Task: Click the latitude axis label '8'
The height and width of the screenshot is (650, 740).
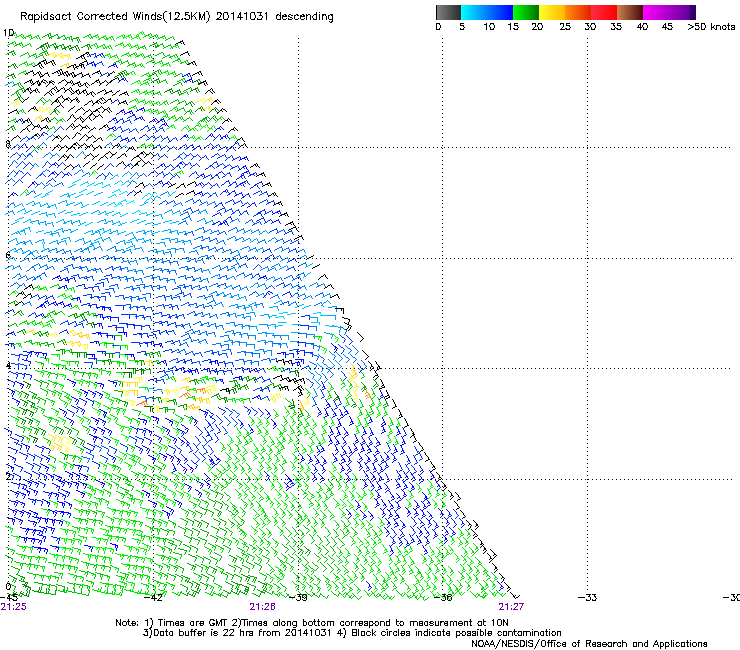Action: [8, 144]
